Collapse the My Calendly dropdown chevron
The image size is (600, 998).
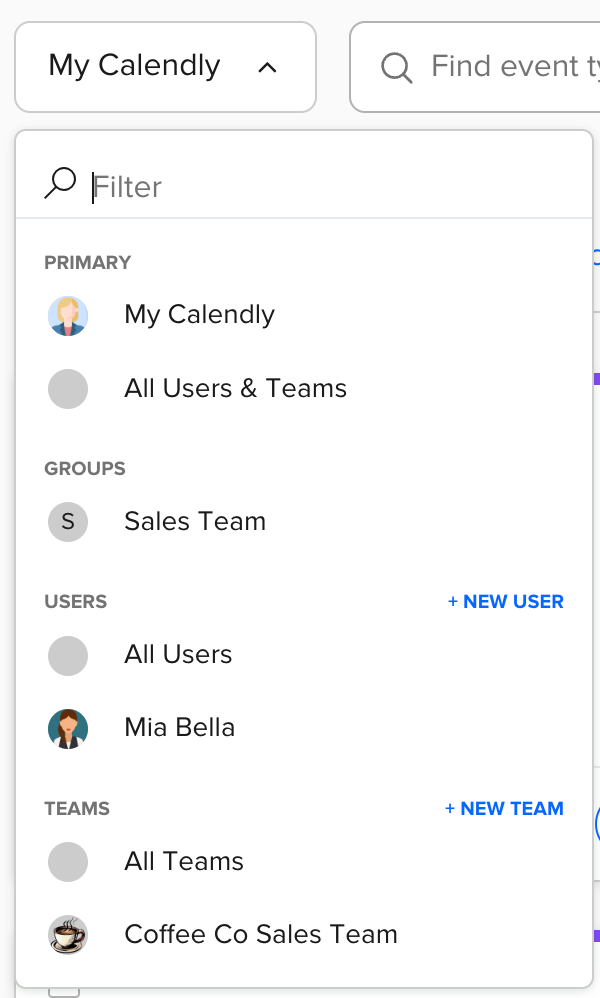click(267, 67)
